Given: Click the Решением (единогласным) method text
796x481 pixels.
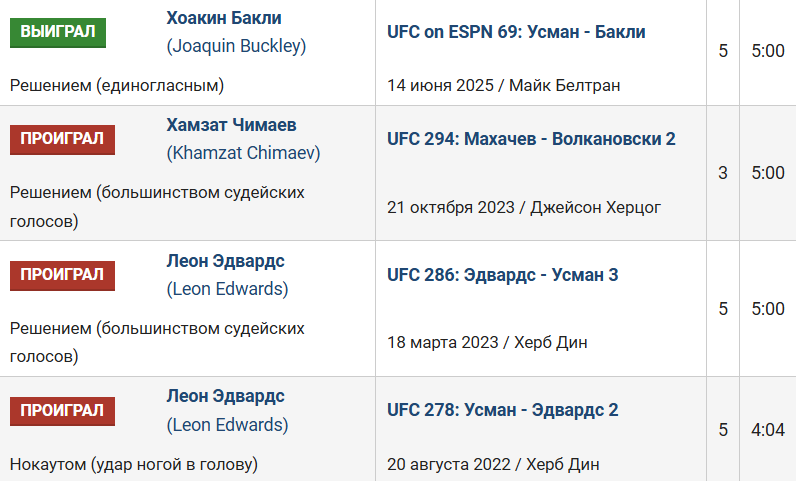Looking at the screenshot, I should (117, 85).
